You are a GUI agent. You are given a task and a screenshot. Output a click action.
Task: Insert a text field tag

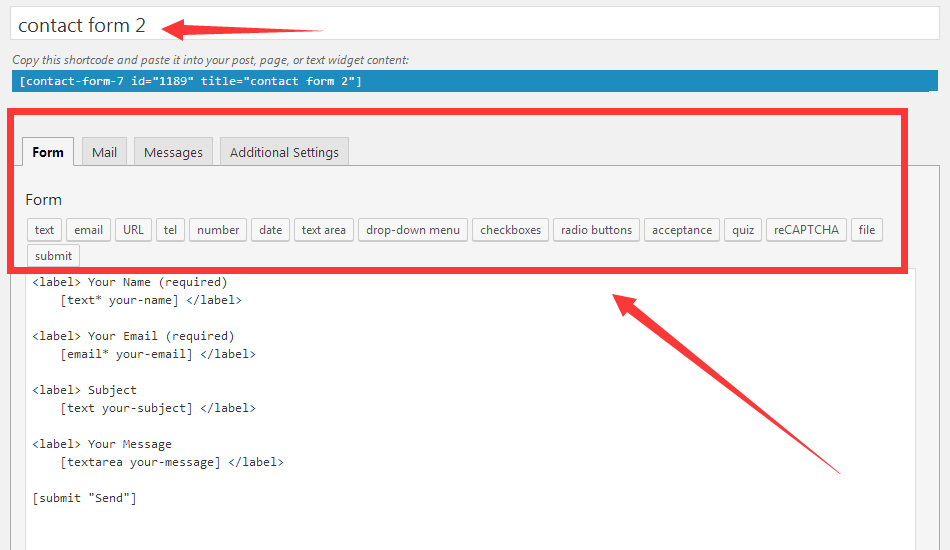click(x=44, y=230)
